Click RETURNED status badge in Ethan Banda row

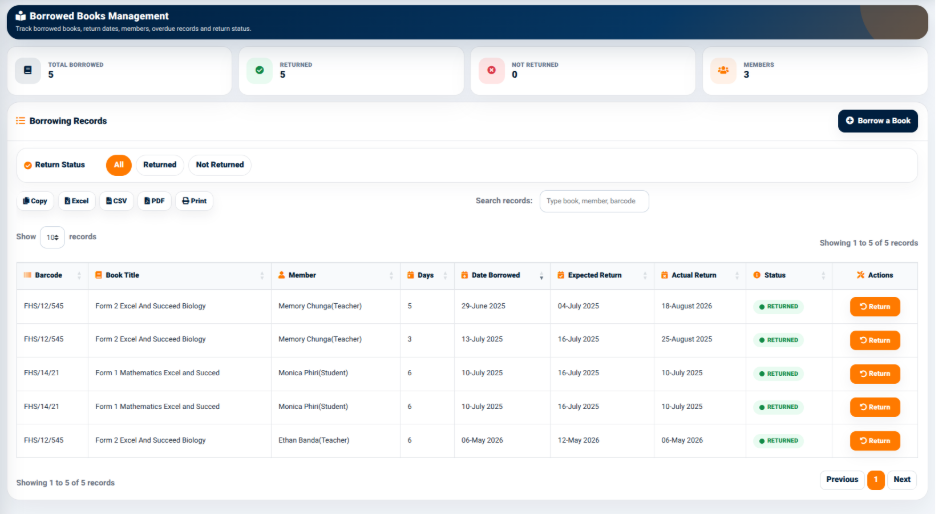click(778, 441)
